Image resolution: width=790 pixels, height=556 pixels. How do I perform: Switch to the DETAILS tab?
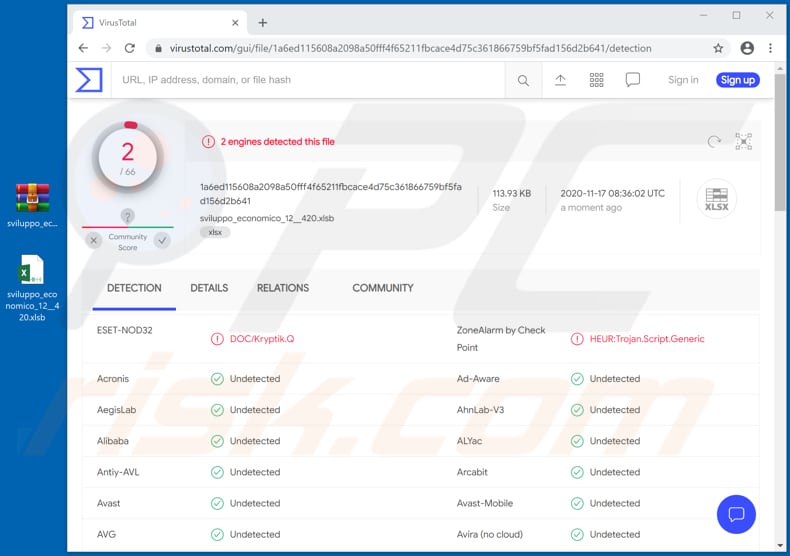(209, 288)
